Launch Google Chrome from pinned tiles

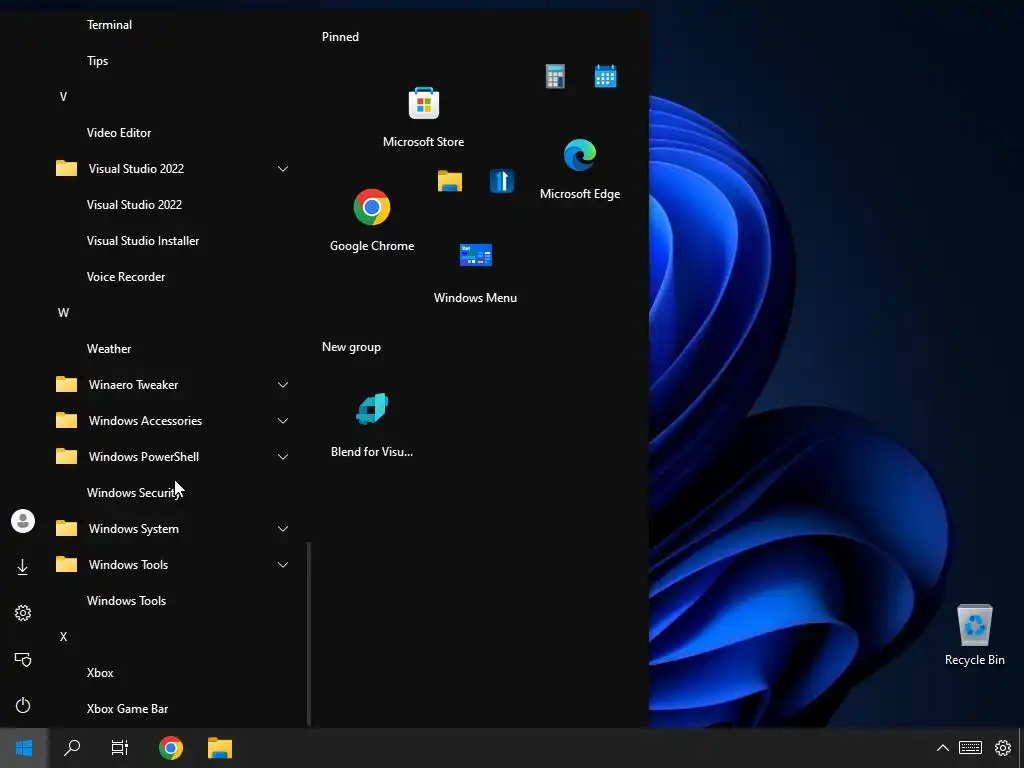click(x=372, y=221)
